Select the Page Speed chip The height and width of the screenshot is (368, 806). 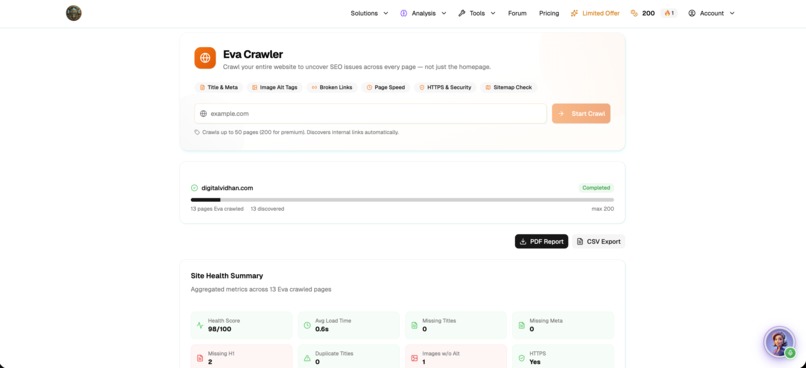(386, 87)
